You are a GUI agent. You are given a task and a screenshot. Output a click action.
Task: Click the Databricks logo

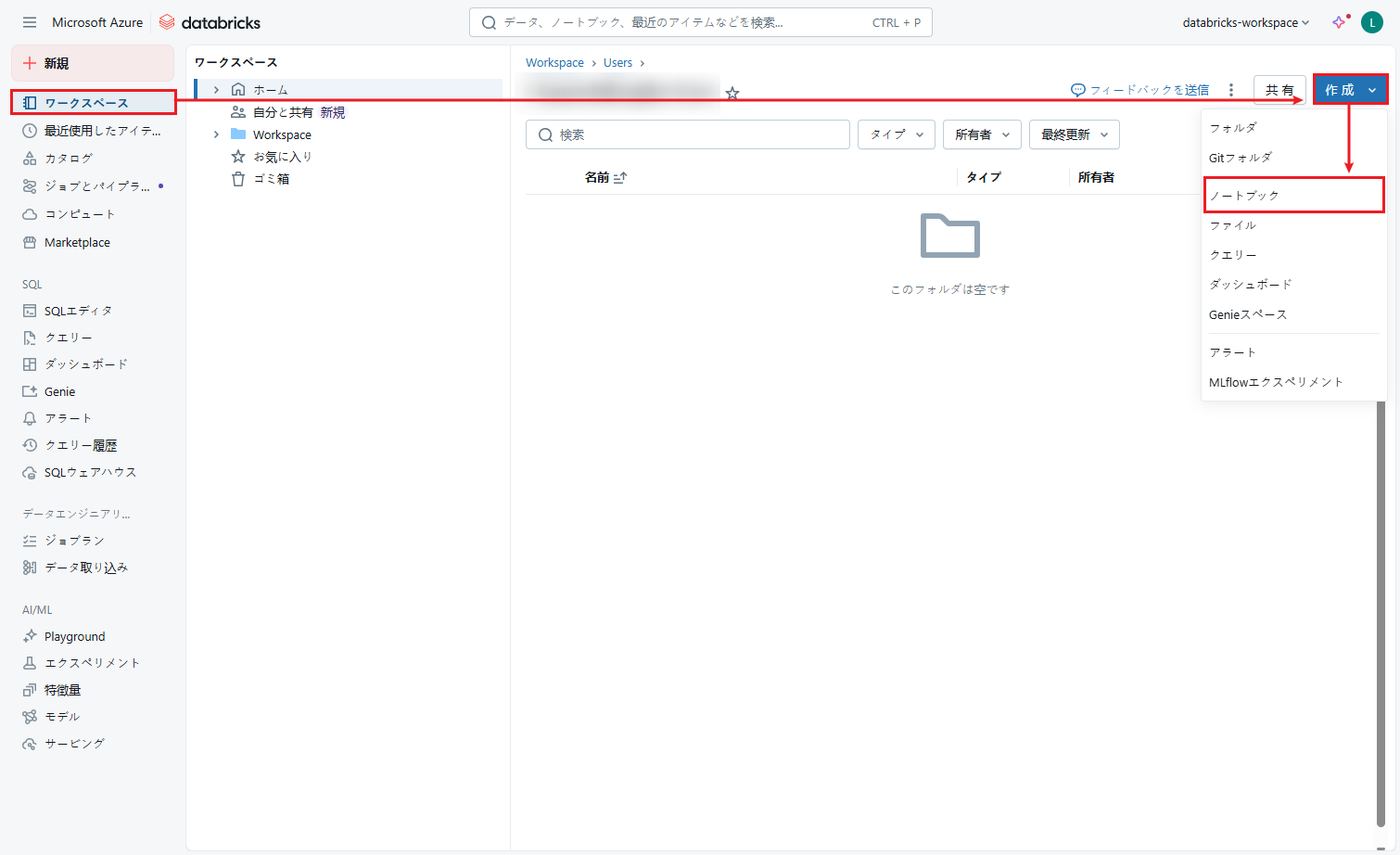(x=210, y=22)
